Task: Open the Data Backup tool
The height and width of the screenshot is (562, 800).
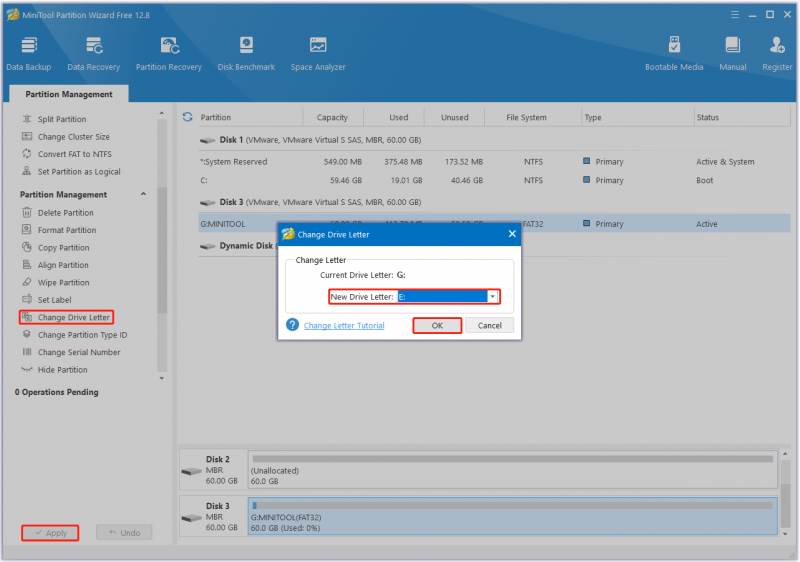Action: (x=29, y=53)
